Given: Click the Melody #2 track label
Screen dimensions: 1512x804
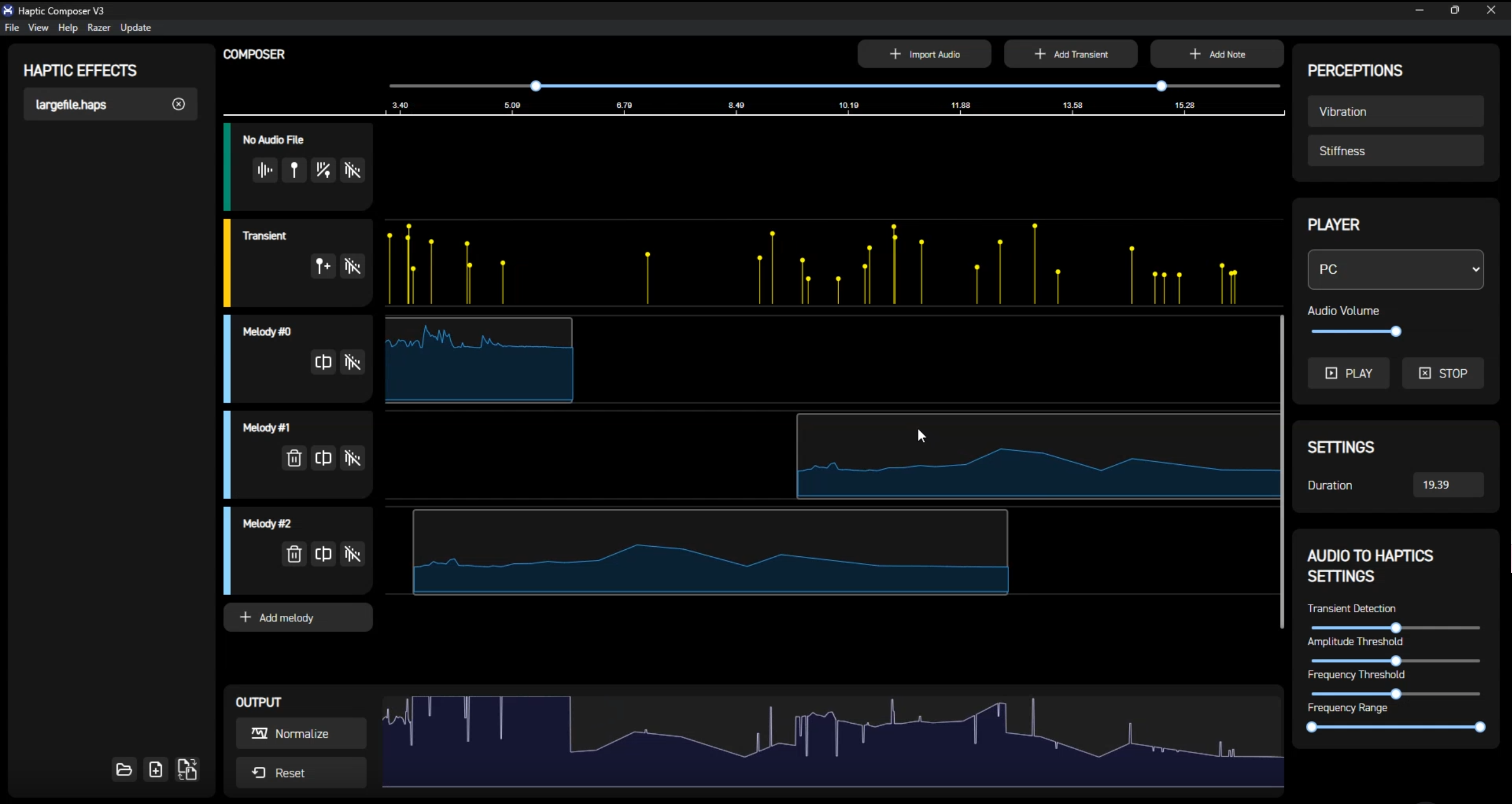Looking at the screenshot, I should tap(266, 524).
